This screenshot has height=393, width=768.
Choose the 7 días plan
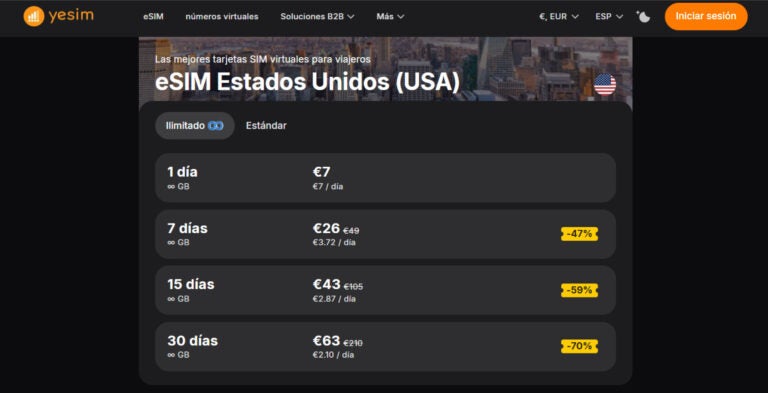coord(385,234)
